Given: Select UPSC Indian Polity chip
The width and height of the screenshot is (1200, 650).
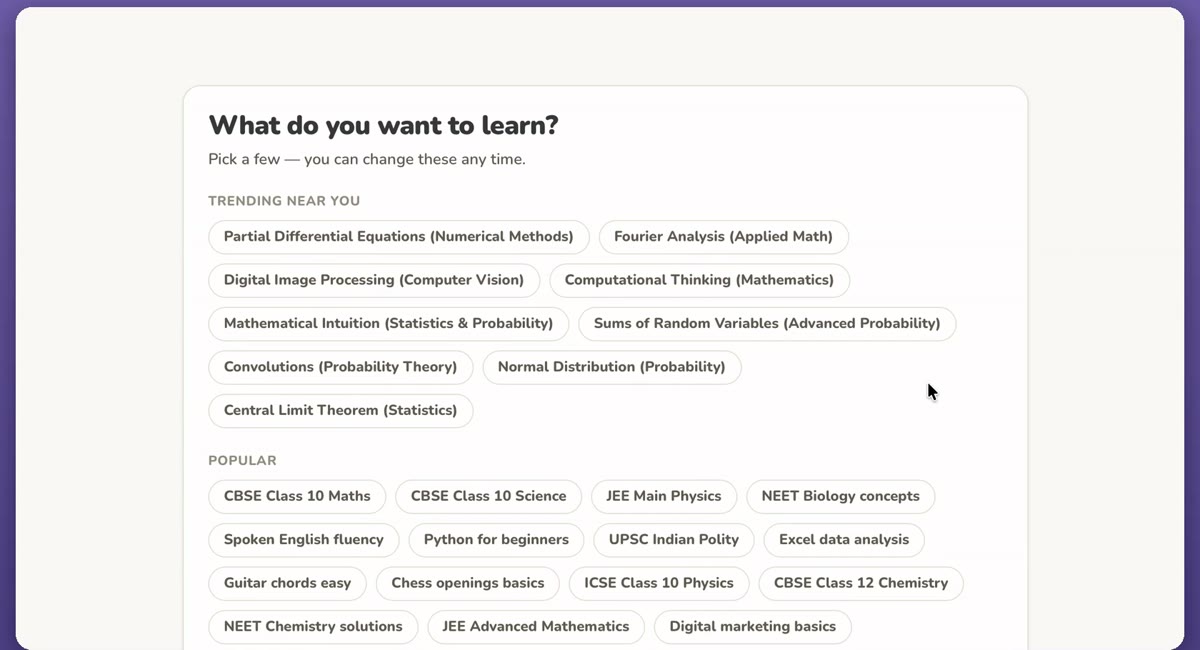Looking at the screenshot, I should point(674,540).
